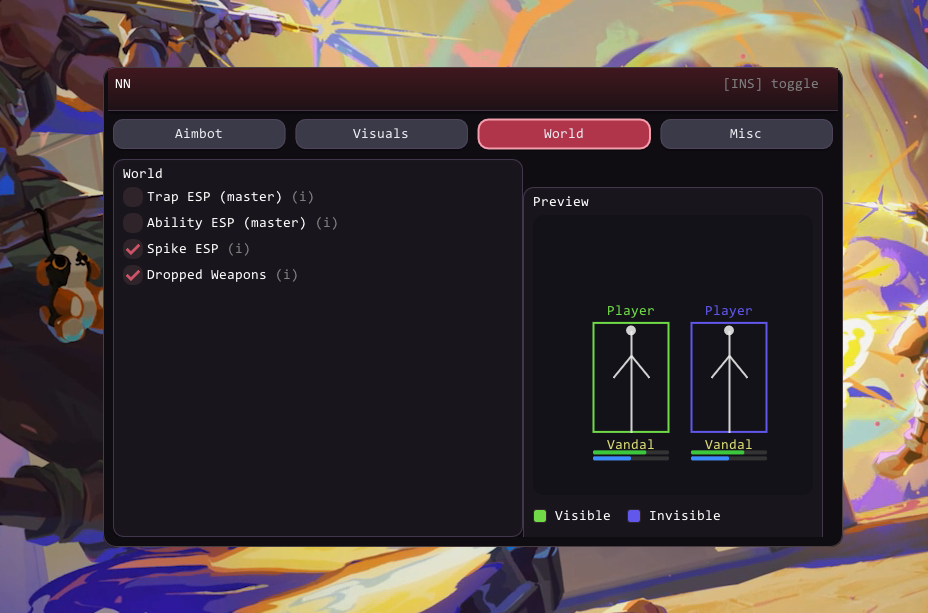This screenshot has height=613, width=928.
Task: Click the purple Invisible color swatch
Action: (x=634, y=516)
